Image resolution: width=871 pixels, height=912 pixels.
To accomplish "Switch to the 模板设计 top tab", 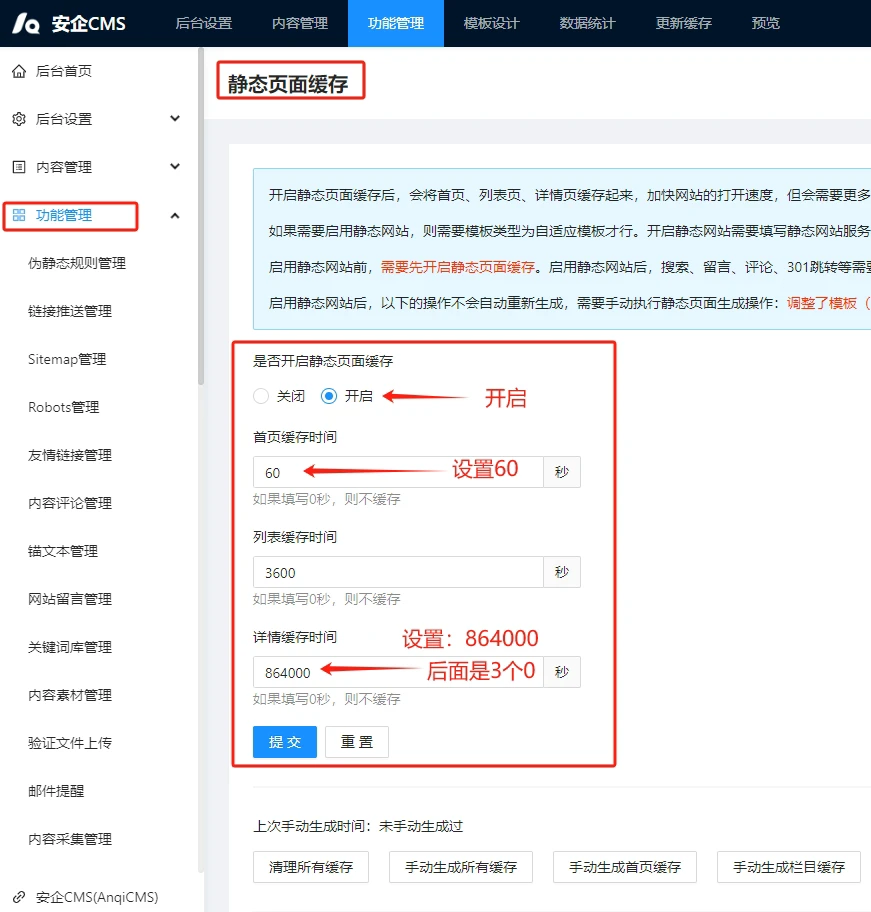I will (492, 23).
